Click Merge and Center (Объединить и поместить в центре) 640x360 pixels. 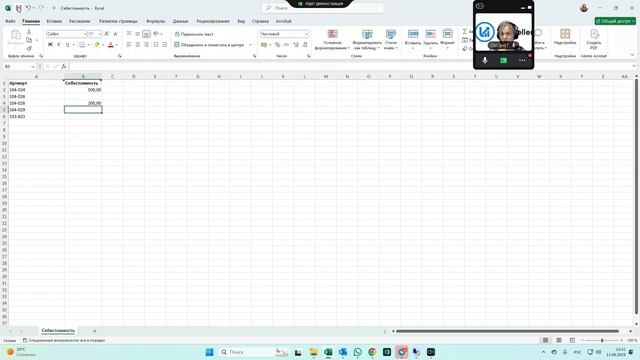209,45
